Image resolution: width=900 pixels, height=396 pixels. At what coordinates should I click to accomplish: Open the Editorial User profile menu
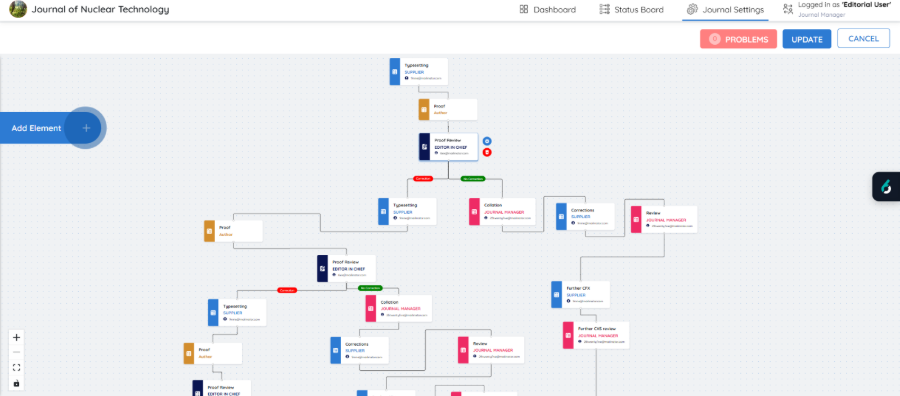837,9
